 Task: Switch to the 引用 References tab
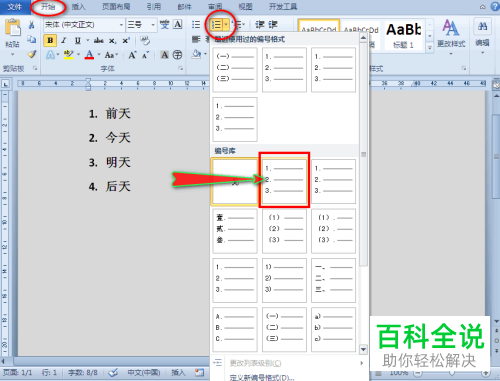[x=154, y=7]
